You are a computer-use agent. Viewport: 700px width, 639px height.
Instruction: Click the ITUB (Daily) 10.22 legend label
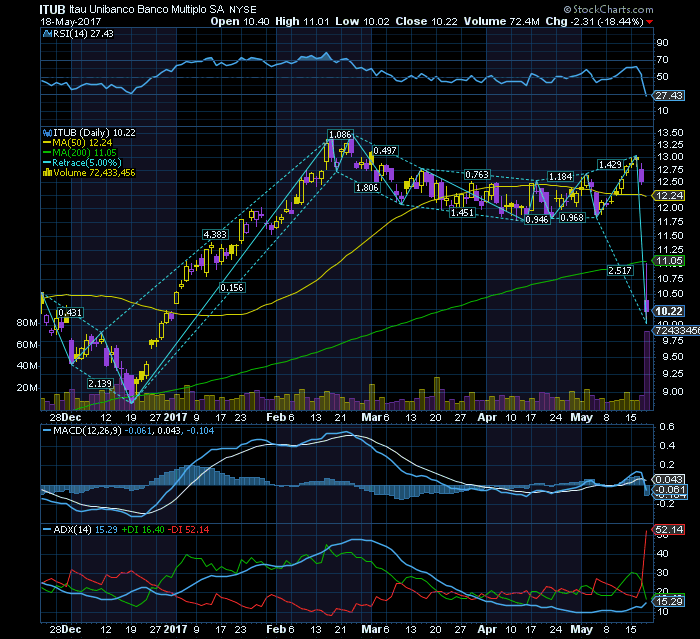coord(94,133)
